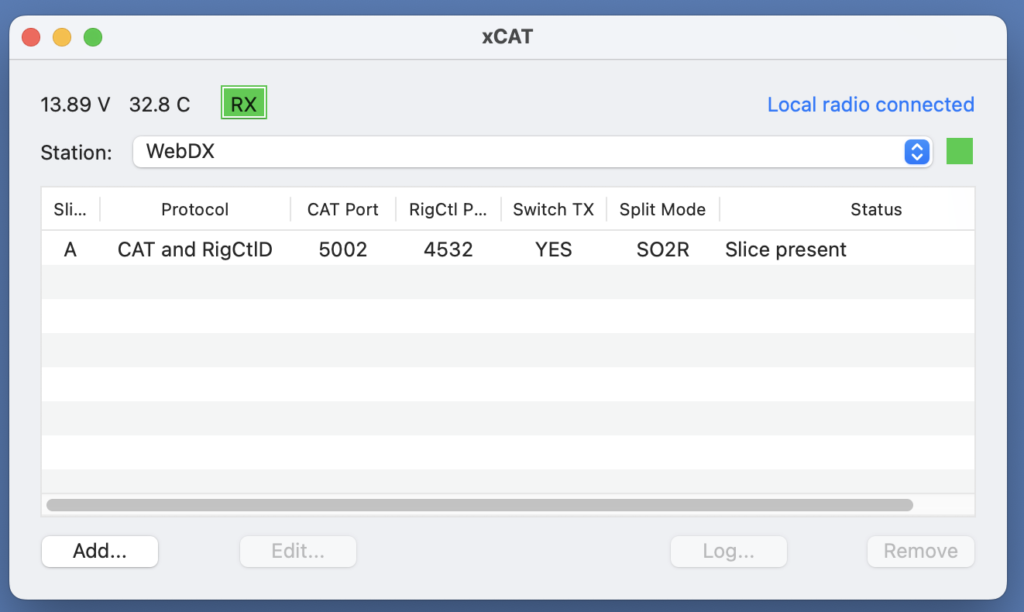1024x612 pixels.
Task: Click the CAT Port column header
Action: (x=343, y=209)
